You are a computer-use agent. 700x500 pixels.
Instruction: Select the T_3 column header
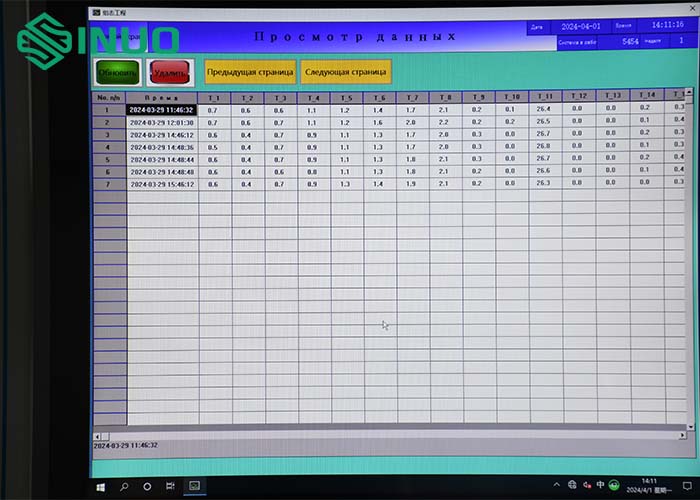(x=280, y=98)
